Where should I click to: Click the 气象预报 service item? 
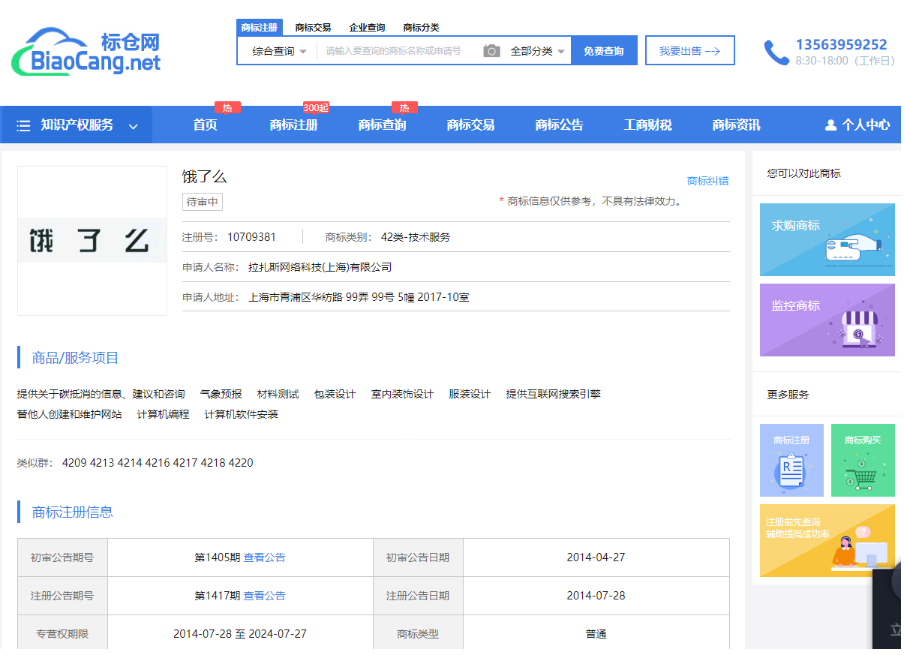click(221, 394)
